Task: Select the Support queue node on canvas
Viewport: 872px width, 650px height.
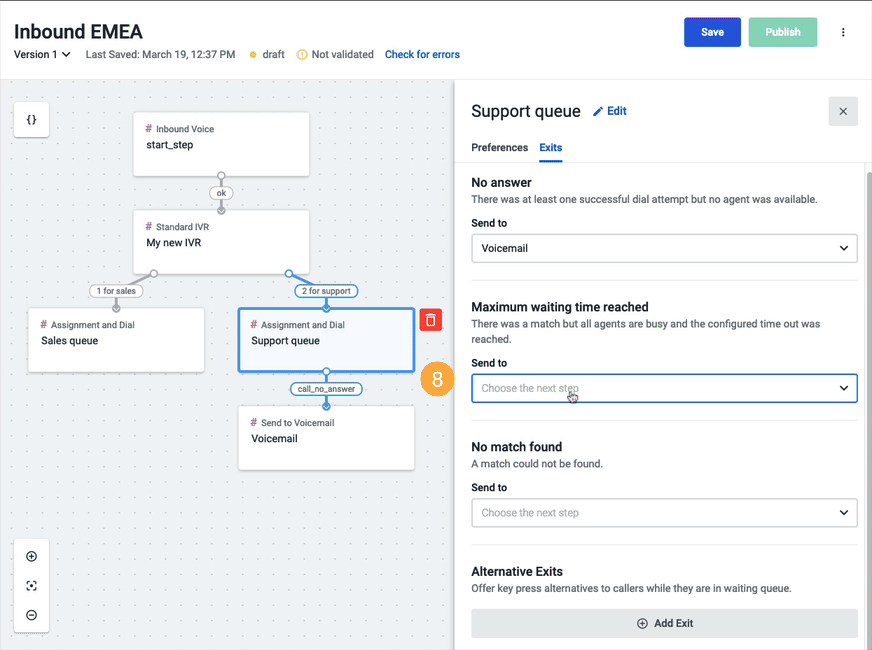Action: [x=326, y=340]
